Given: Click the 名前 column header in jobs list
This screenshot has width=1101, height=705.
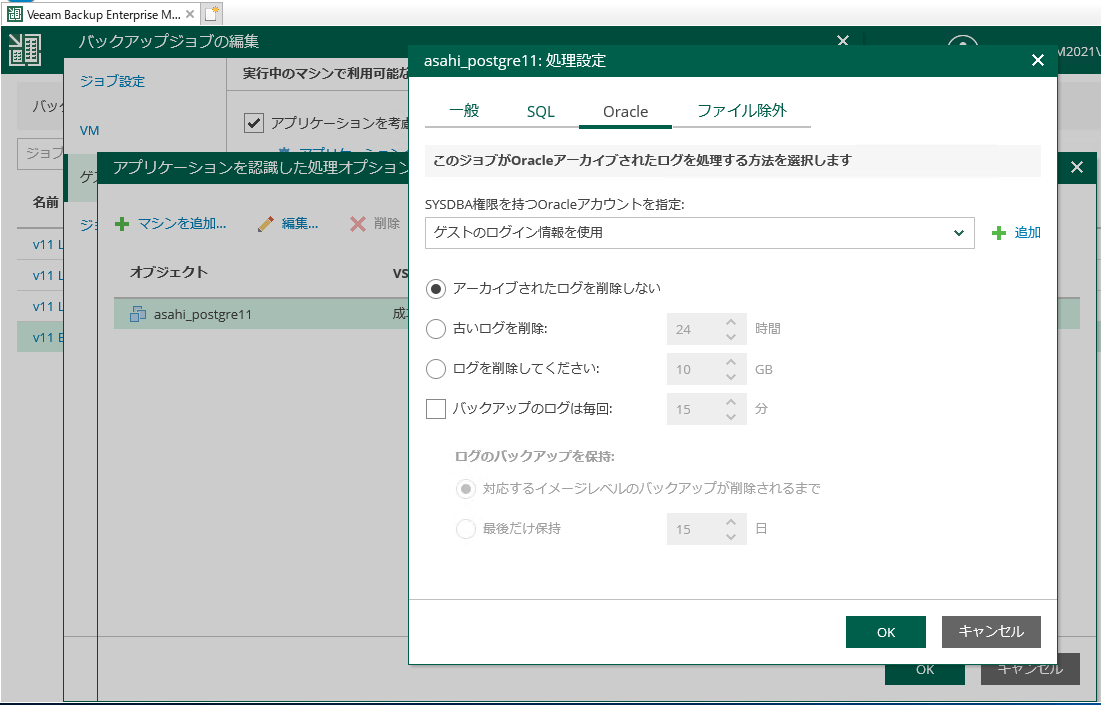Looking at the screenshot, I should pos(46,202).
